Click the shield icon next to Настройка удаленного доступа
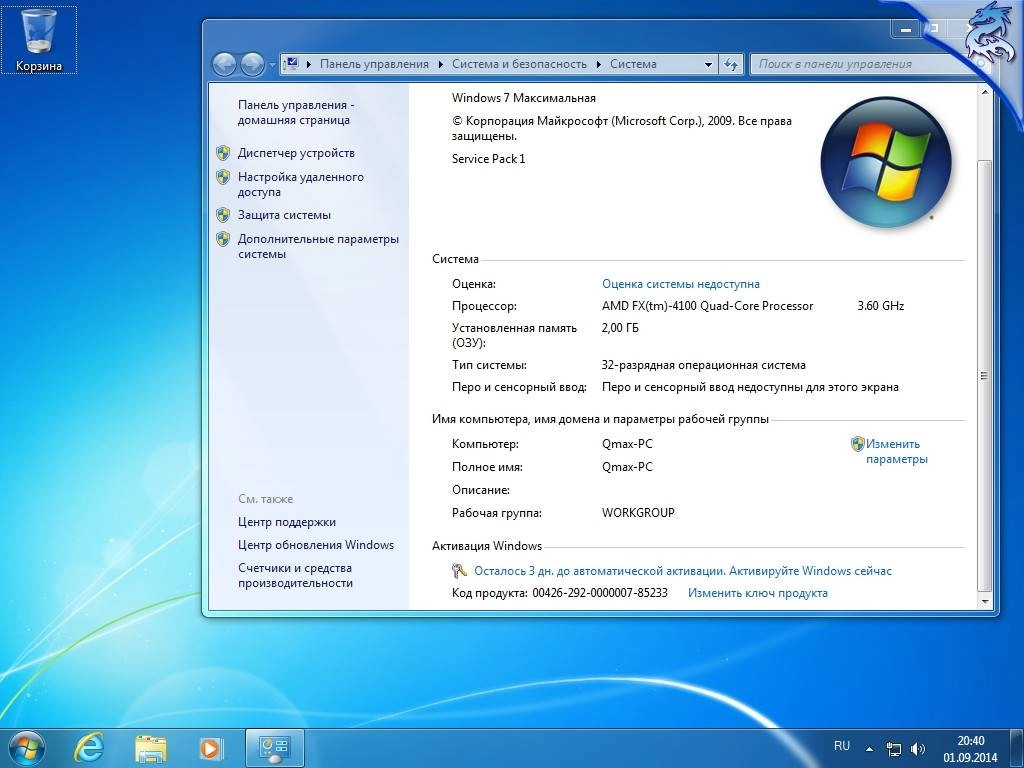 223,177
